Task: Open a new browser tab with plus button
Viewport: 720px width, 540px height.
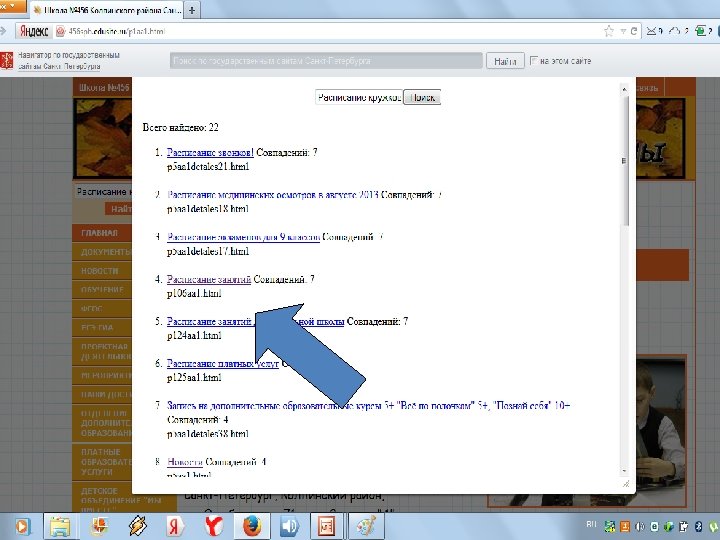Action: [192, 10]
